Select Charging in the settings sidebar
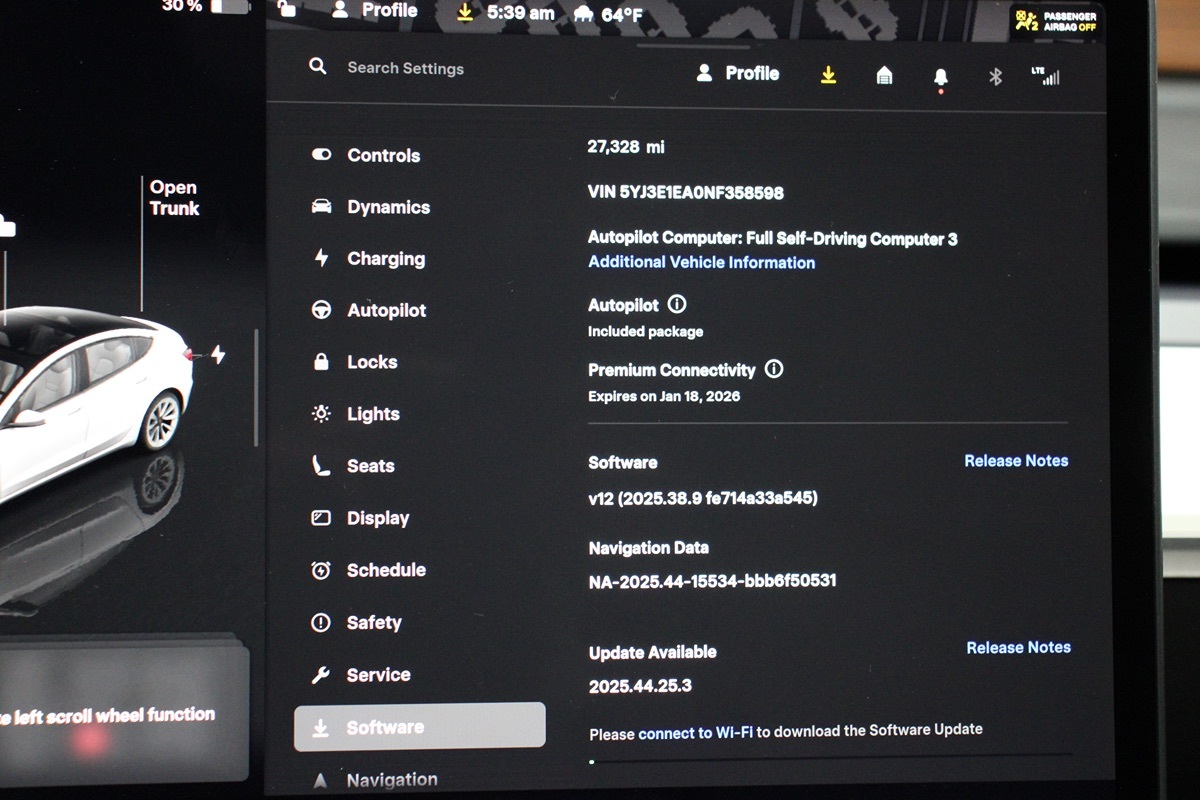 [x=385, y=259]
